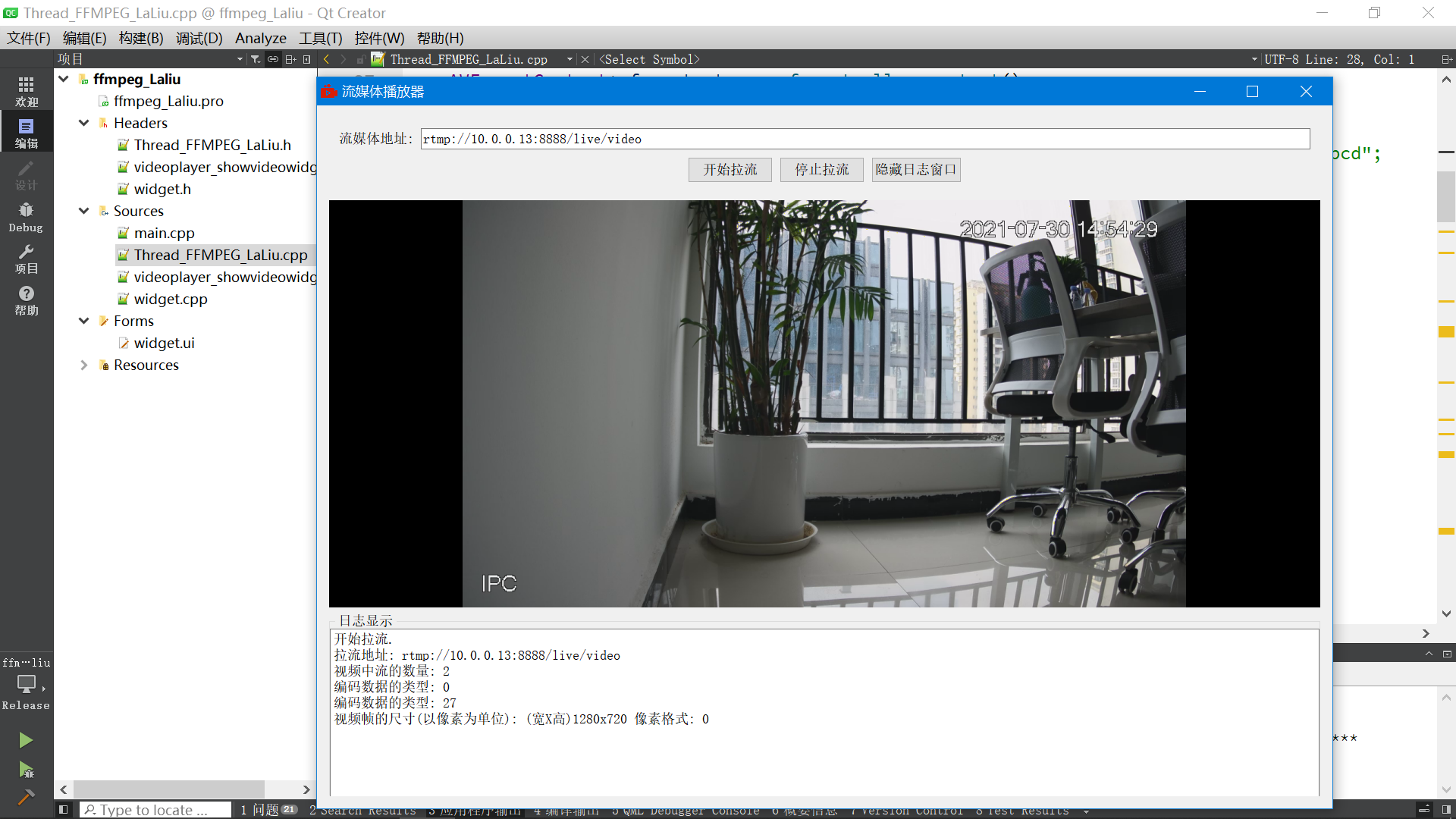Open the Release kit selector
Viewport: 1456px width, 819px height.
[25, 686]
